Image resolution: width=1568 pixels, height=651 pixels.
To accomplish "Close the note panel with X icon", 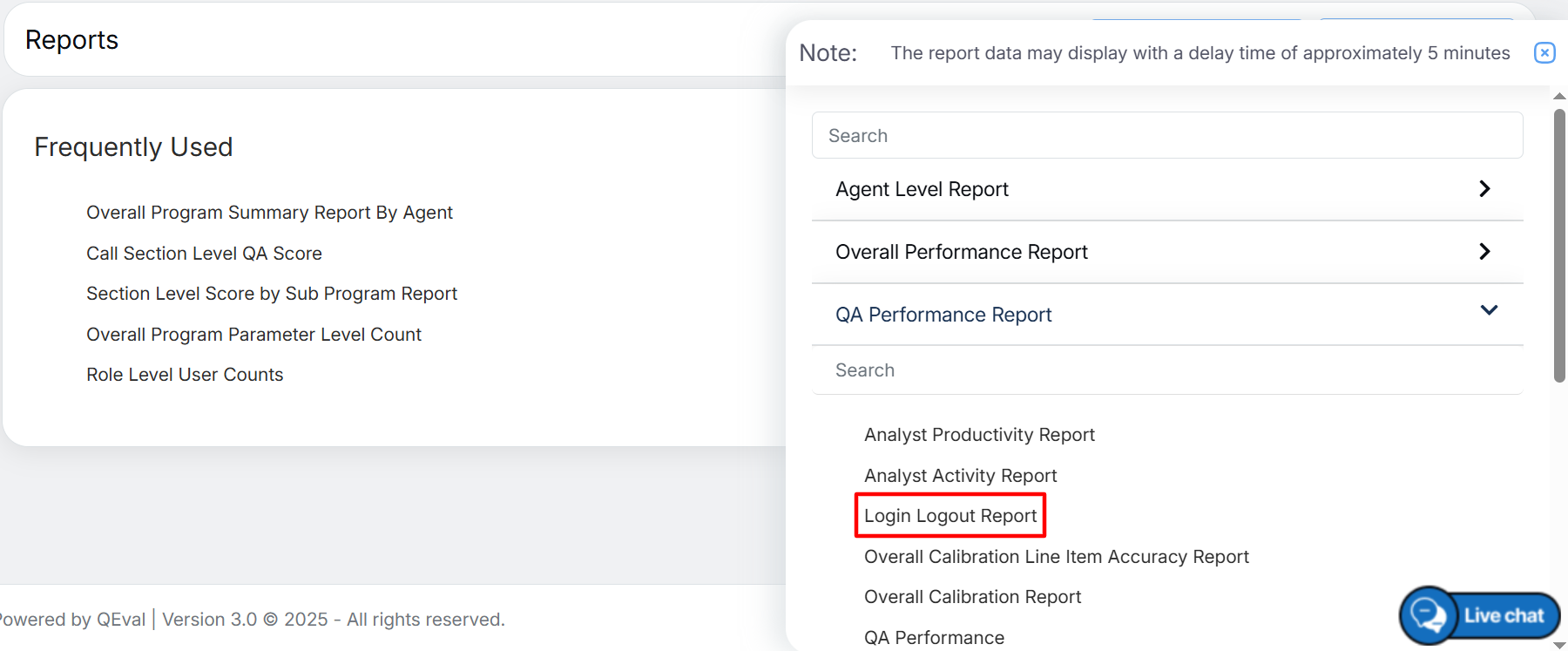I will 1544,53.
